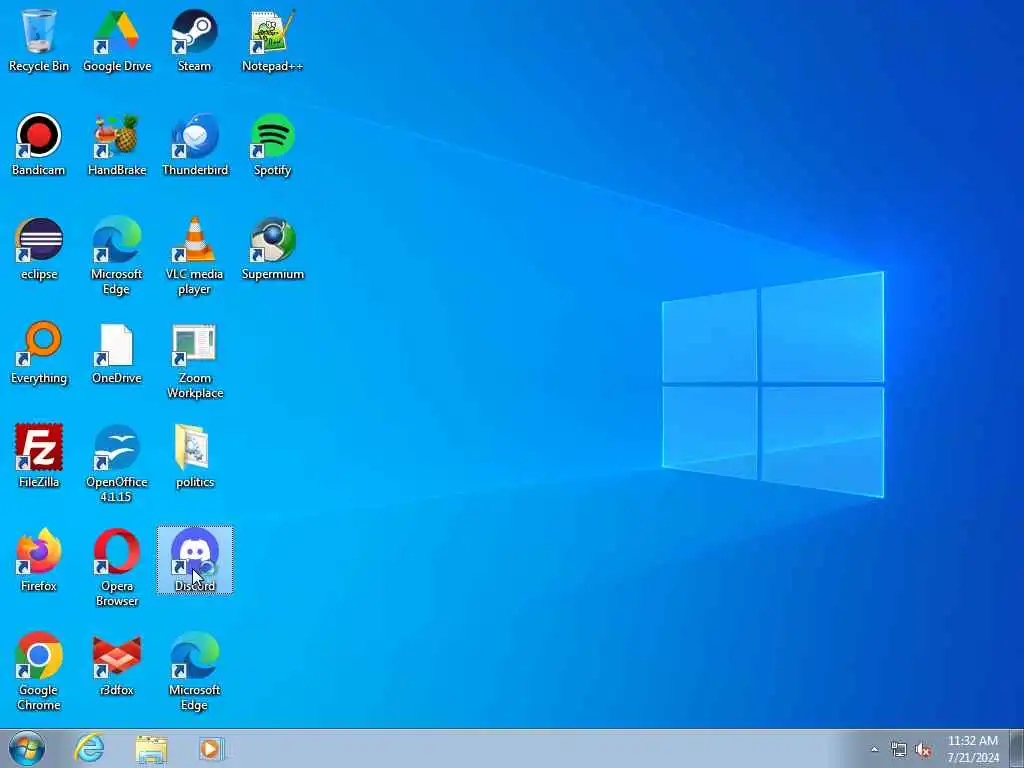Select Microsoft Edge icon beside r3dfox
This screenshot has height=768, width=1024.
195,672
